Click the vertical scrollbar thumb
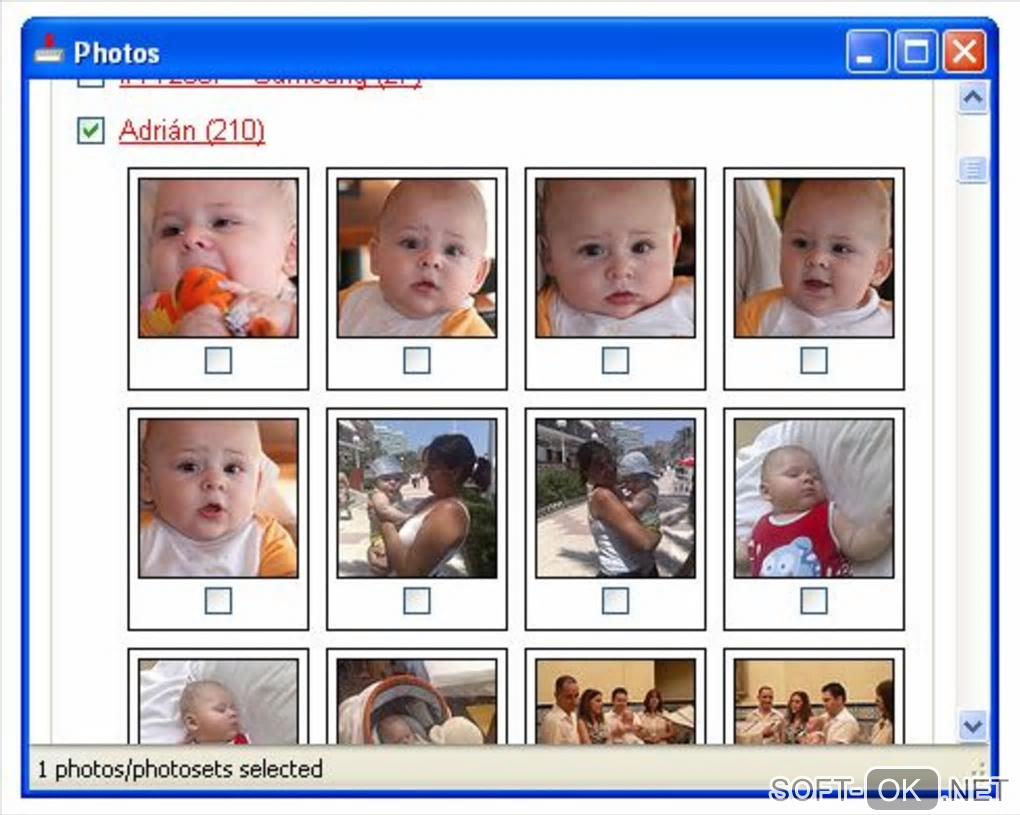1020x815 pixels. coord(973,170)
